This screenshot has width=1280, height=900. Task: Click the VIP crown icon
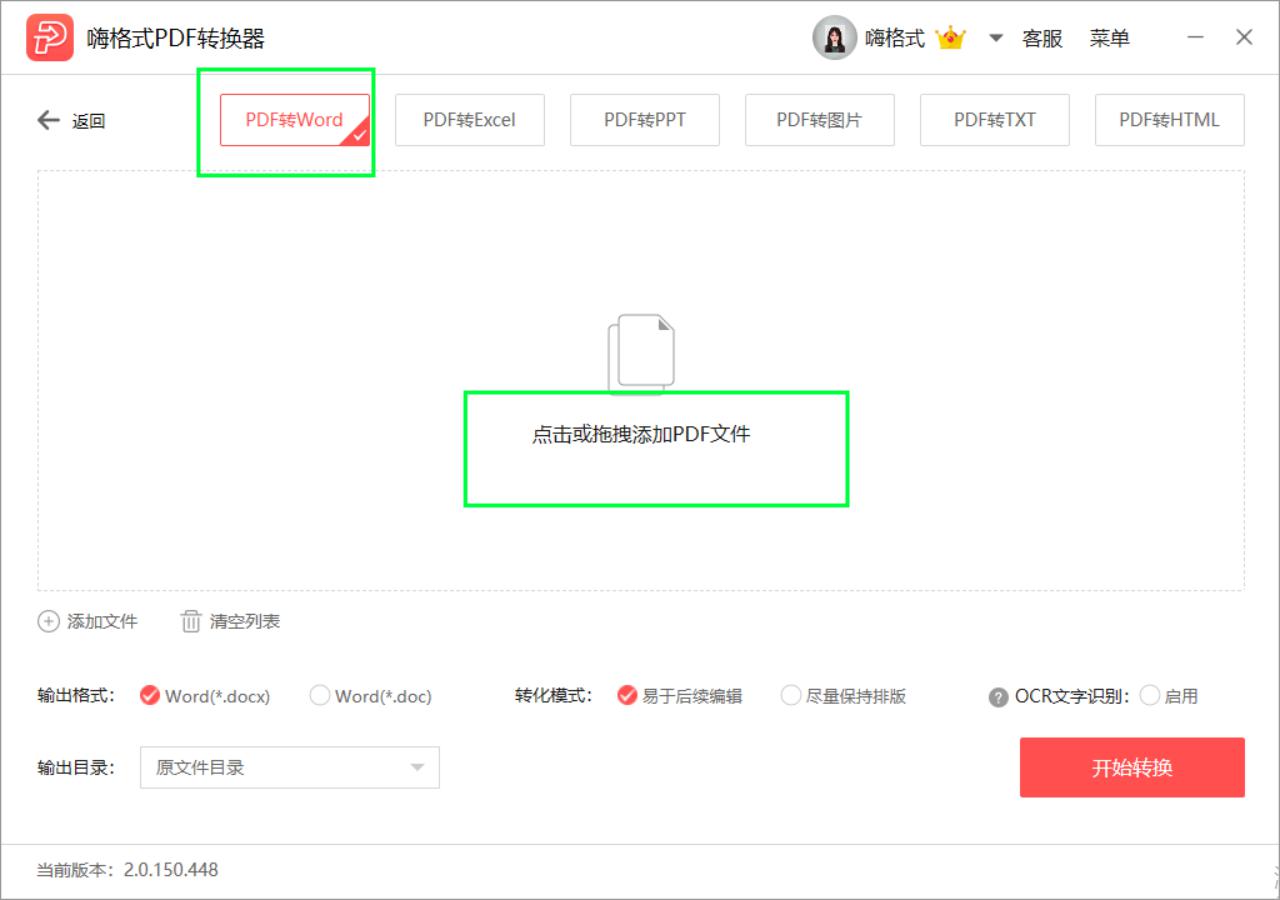point(950,38)
